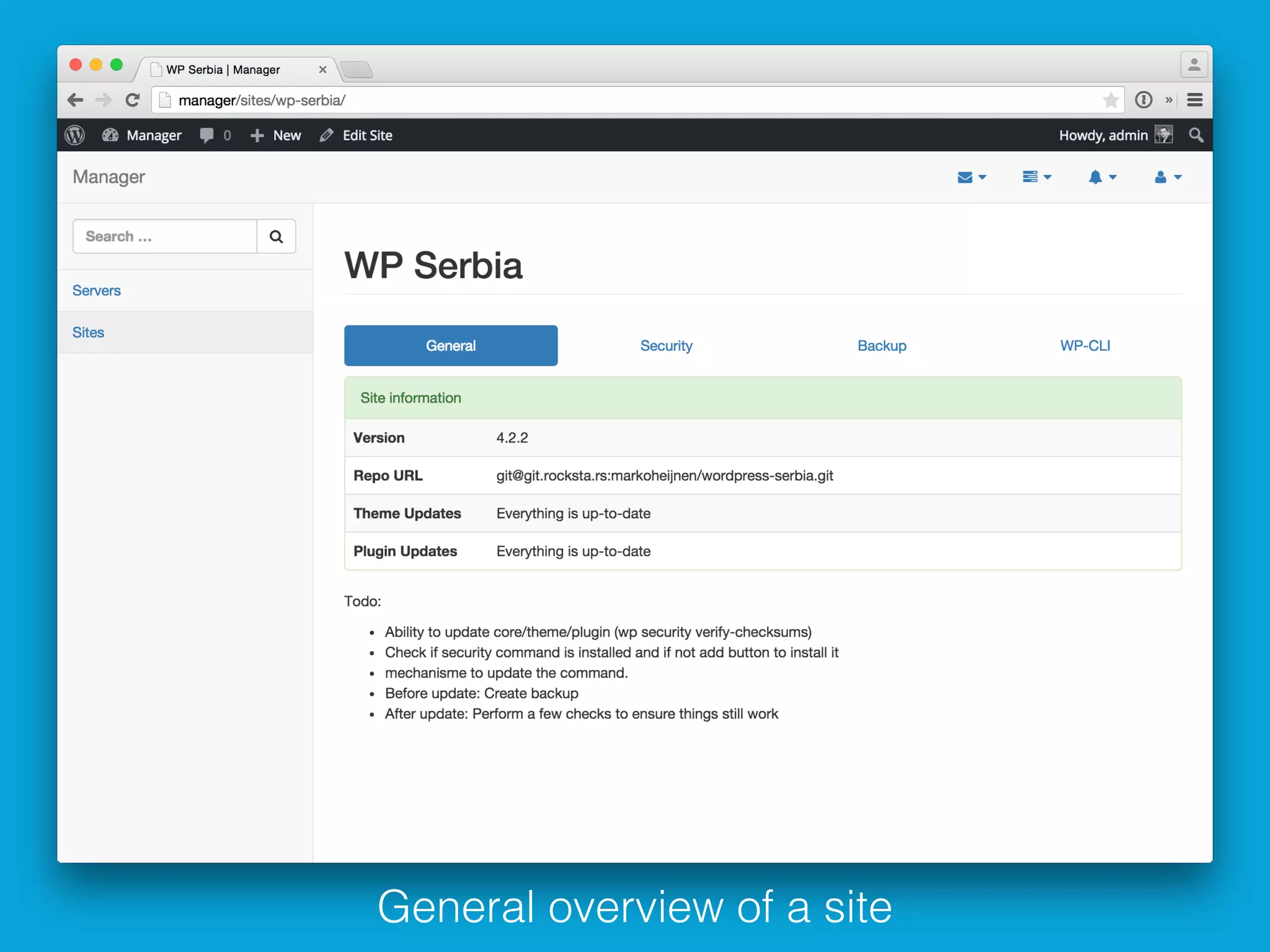Click the red close window button
Screen dimensions: 1270x952
point(76,65)
